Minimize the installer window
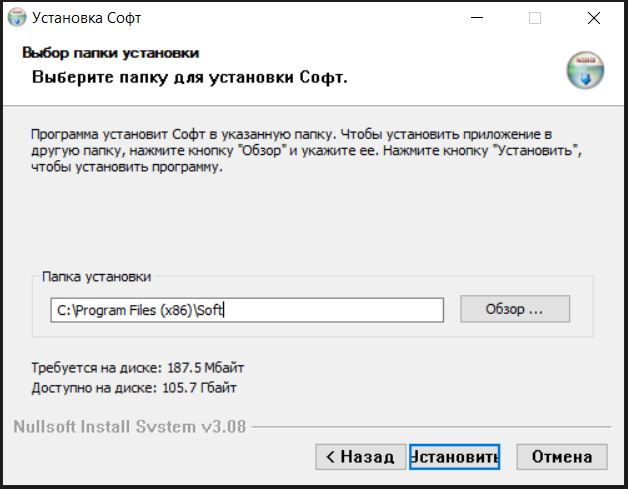This screenshot has height=489, width=628. click(477, 18)
